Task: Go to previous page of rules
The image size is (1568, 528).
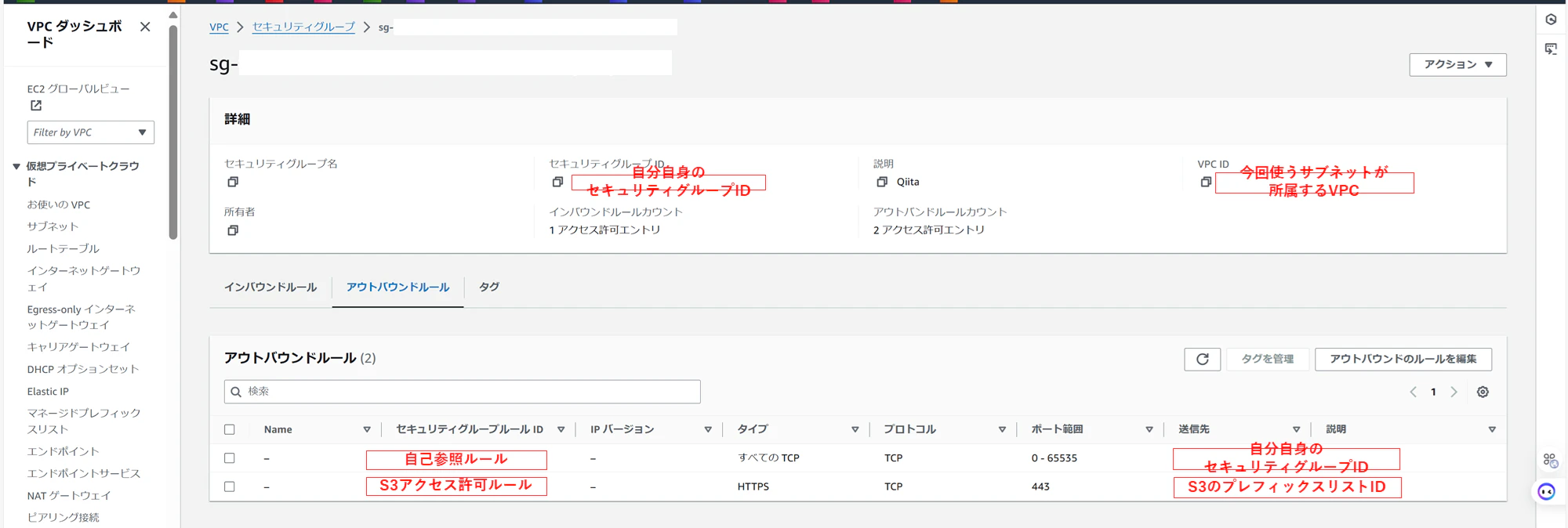Action: [x=1413, y=392]
